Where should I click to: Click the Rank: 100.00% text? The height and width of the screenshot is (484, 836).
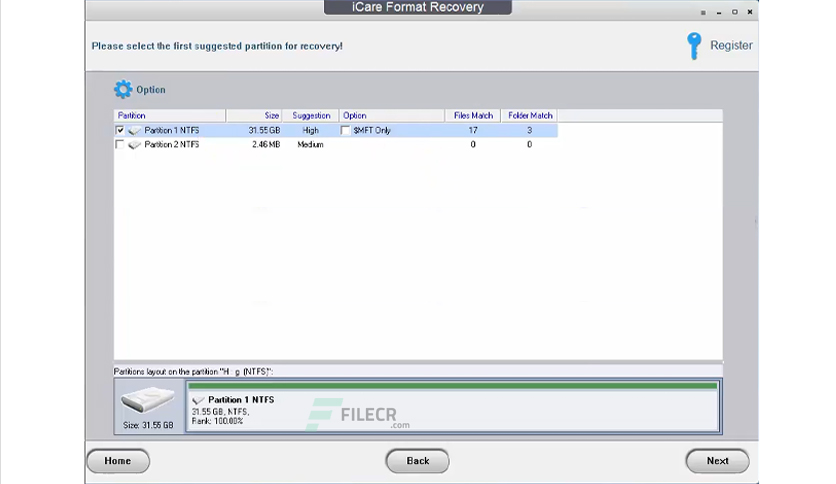[x=218, y=421]
